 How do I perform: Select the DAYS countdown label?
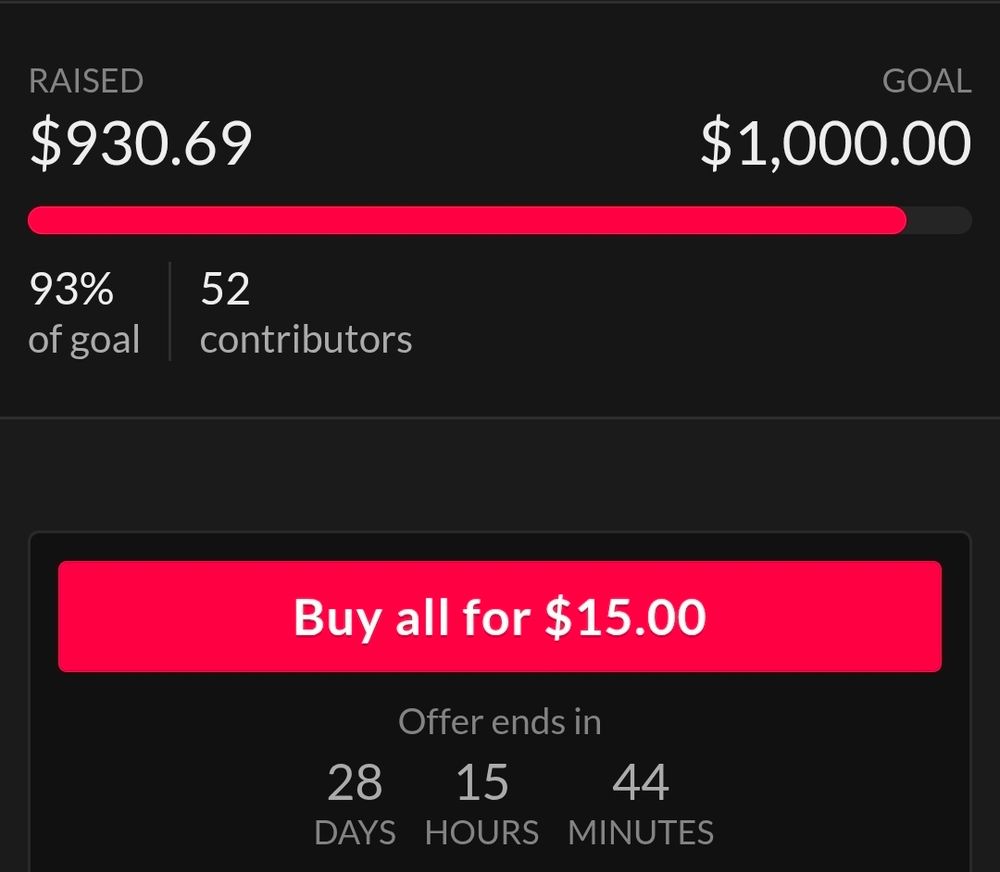(x=355, y=833)
